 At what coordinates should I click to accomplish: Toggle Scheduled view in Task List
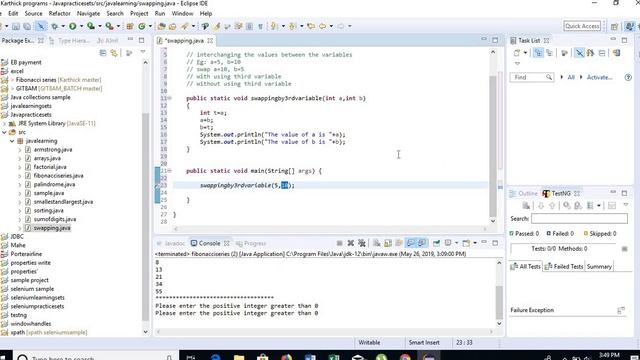point(549,53)
